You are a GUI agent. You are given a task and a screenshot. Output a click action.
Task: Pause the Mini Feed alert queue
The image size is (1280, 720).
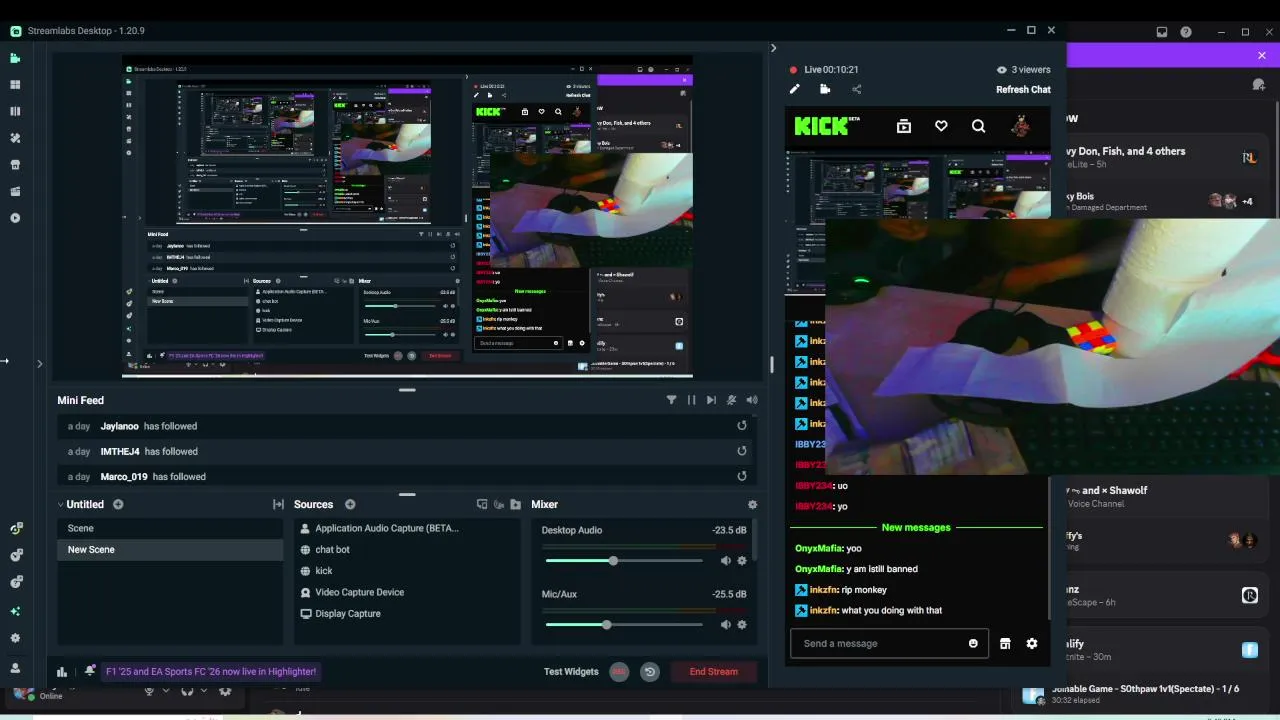691,400
